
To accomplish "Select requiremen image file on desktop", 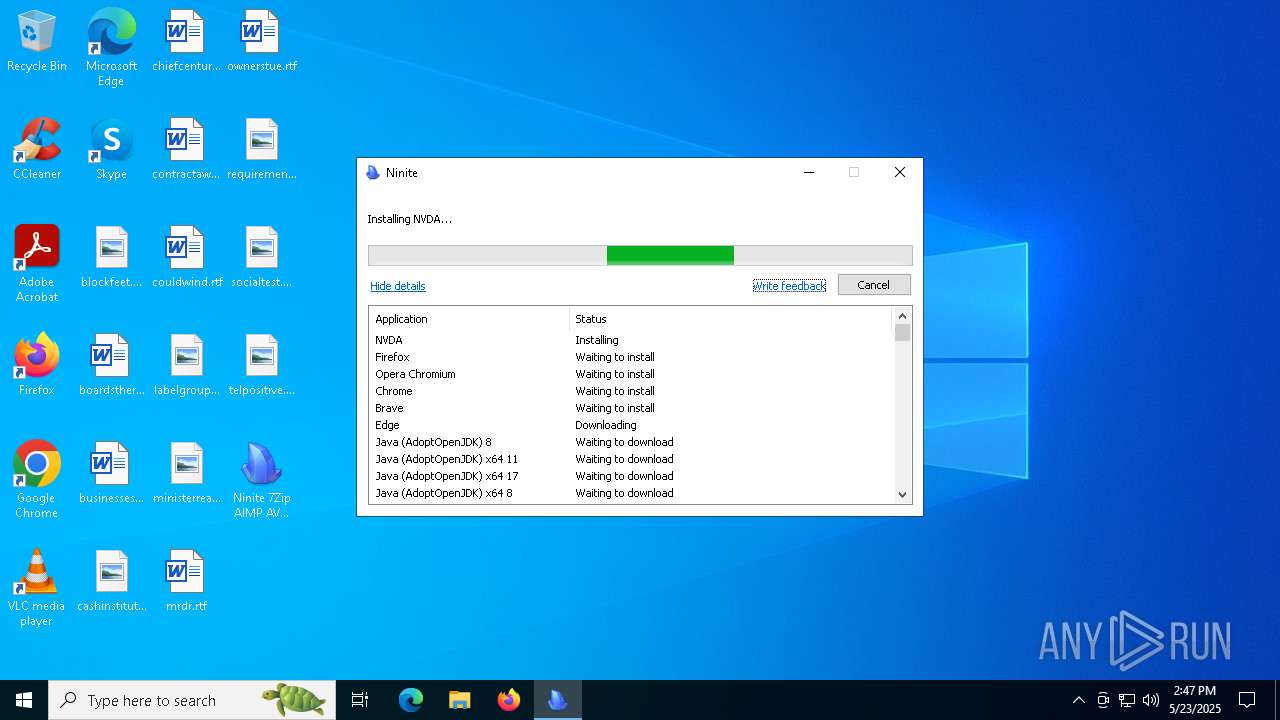I will pos(261,150).
